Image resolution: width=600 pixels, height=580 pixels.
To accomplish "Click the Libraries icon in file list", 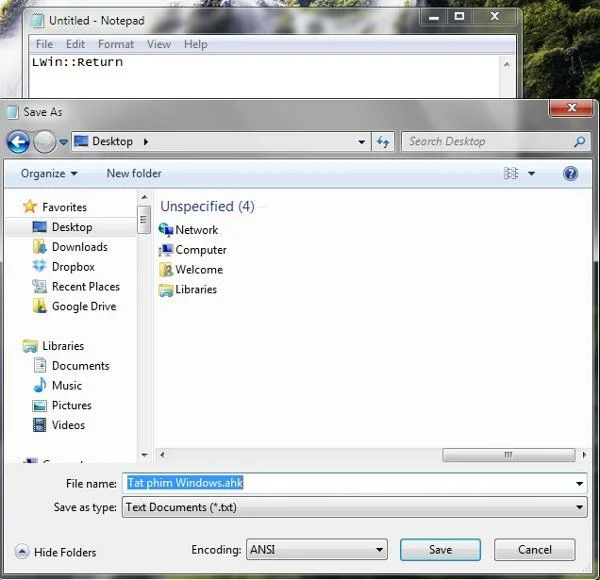I will pos(166,290).
